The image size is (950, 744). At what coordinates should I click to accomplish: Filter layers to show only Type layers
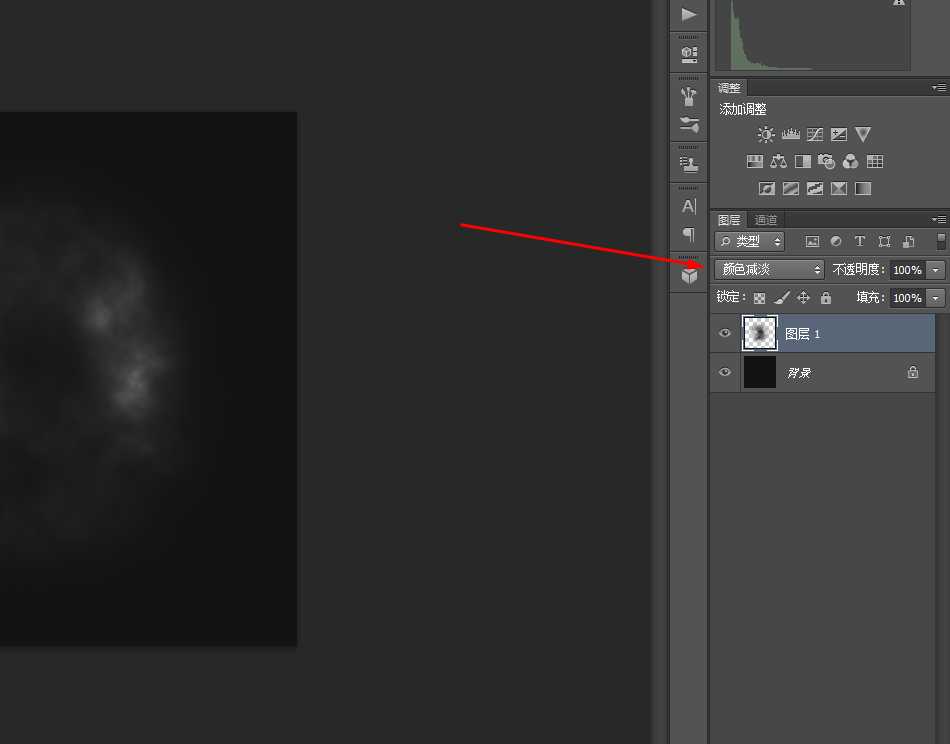tap(859, 241)
